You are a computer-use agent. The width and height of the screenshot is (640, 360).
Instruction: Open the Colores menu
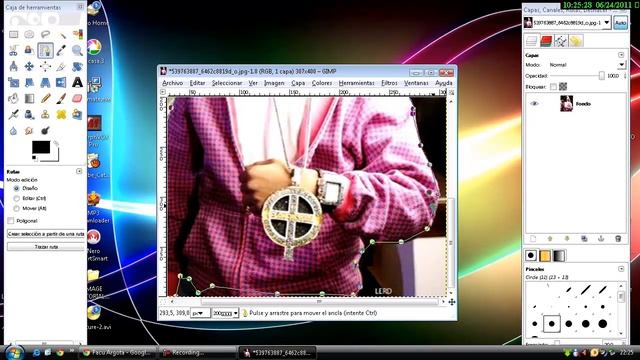(x=322, y=83)
